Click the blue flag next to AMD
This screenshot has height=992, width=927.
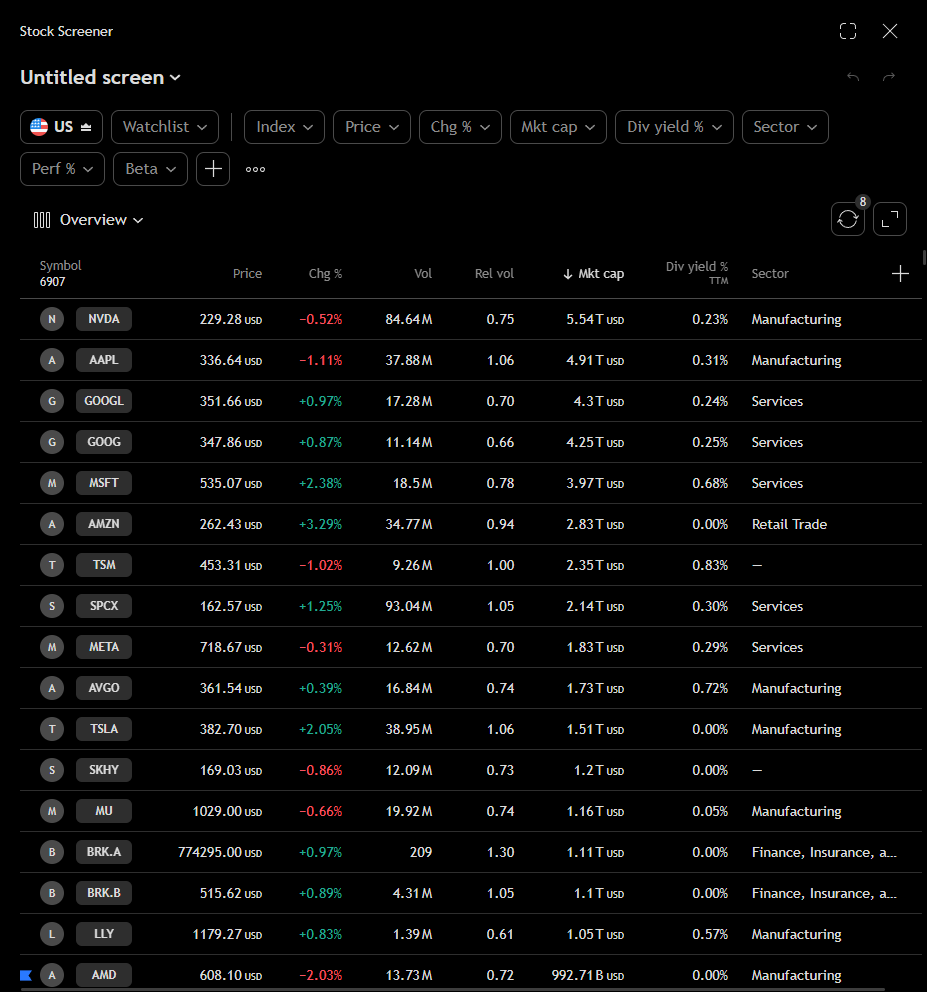(x=26, y=975)
